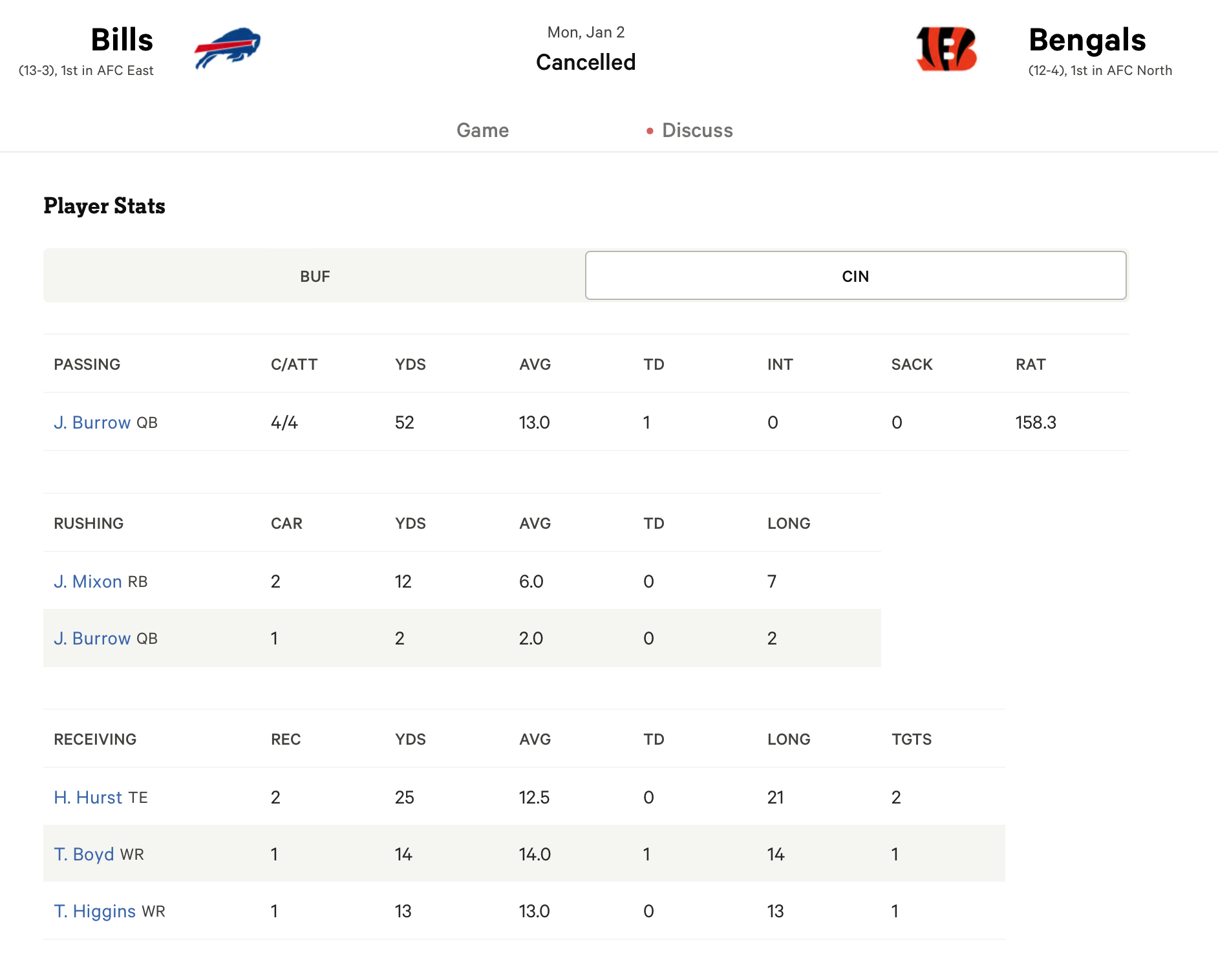Click the Cancelled game status text
Image resolution: width=1218 pixels, height=980 pixels.
(586, 62)
